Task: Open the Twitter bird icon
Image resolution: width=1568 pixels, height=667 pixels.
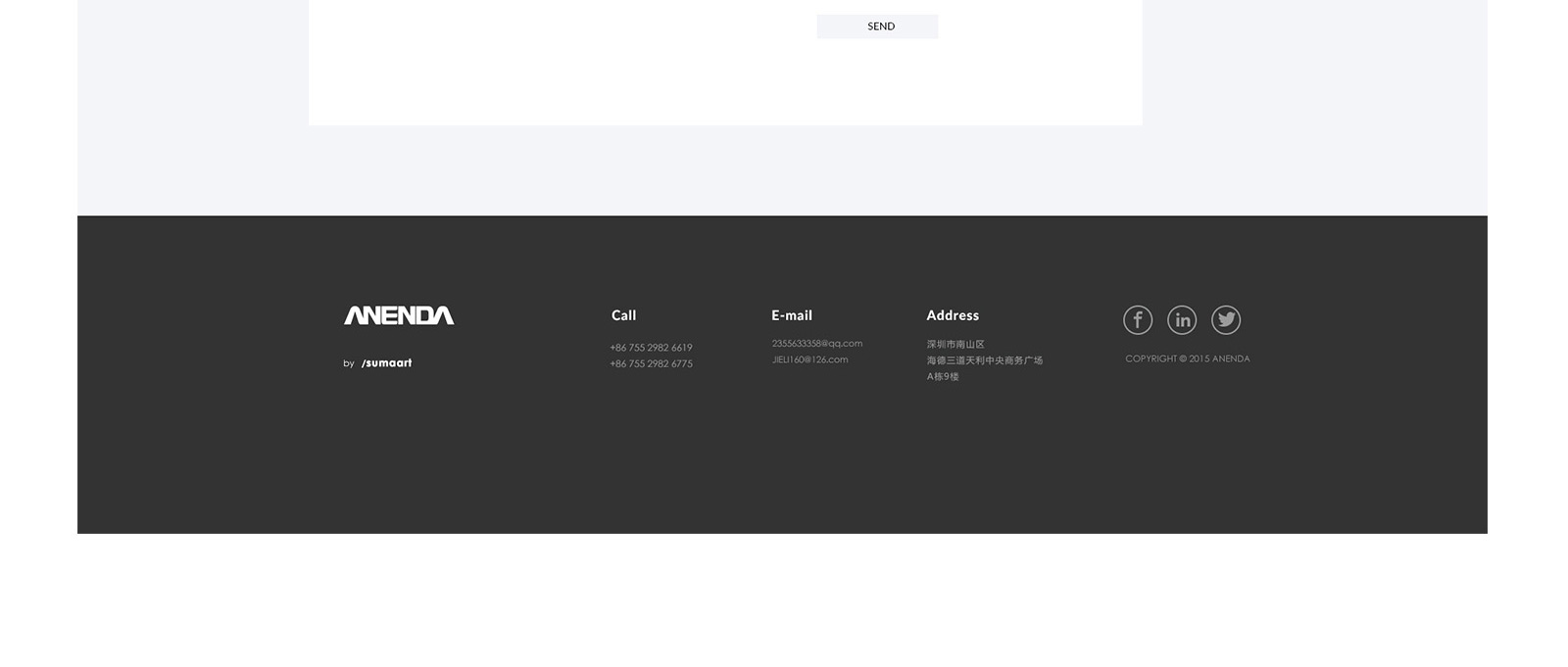Action: (x=1225, y=320)
